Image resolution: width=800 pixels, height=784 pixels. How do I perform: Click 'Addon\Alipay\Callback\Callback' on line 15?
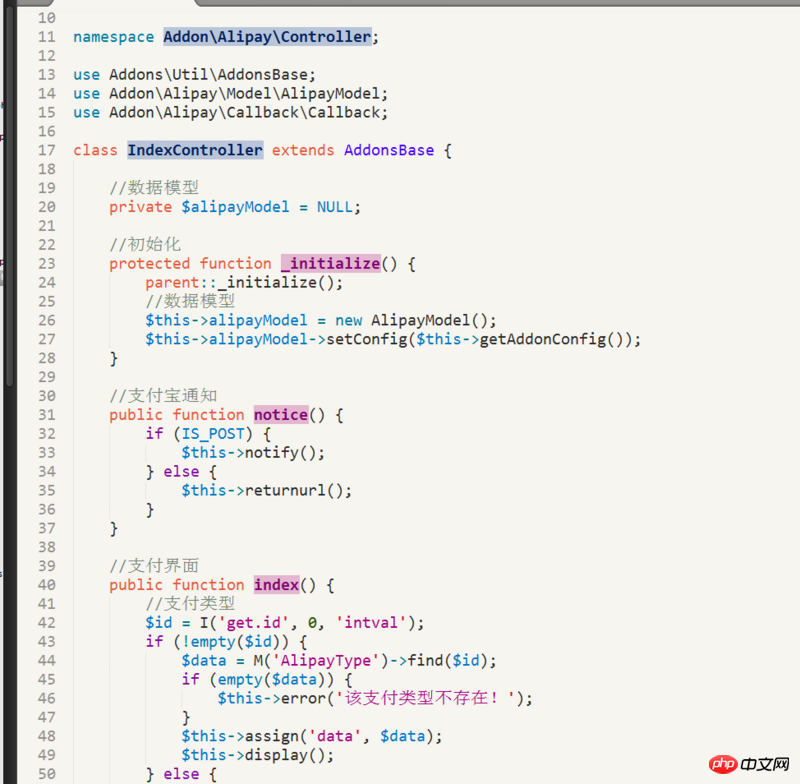[245, 113]
